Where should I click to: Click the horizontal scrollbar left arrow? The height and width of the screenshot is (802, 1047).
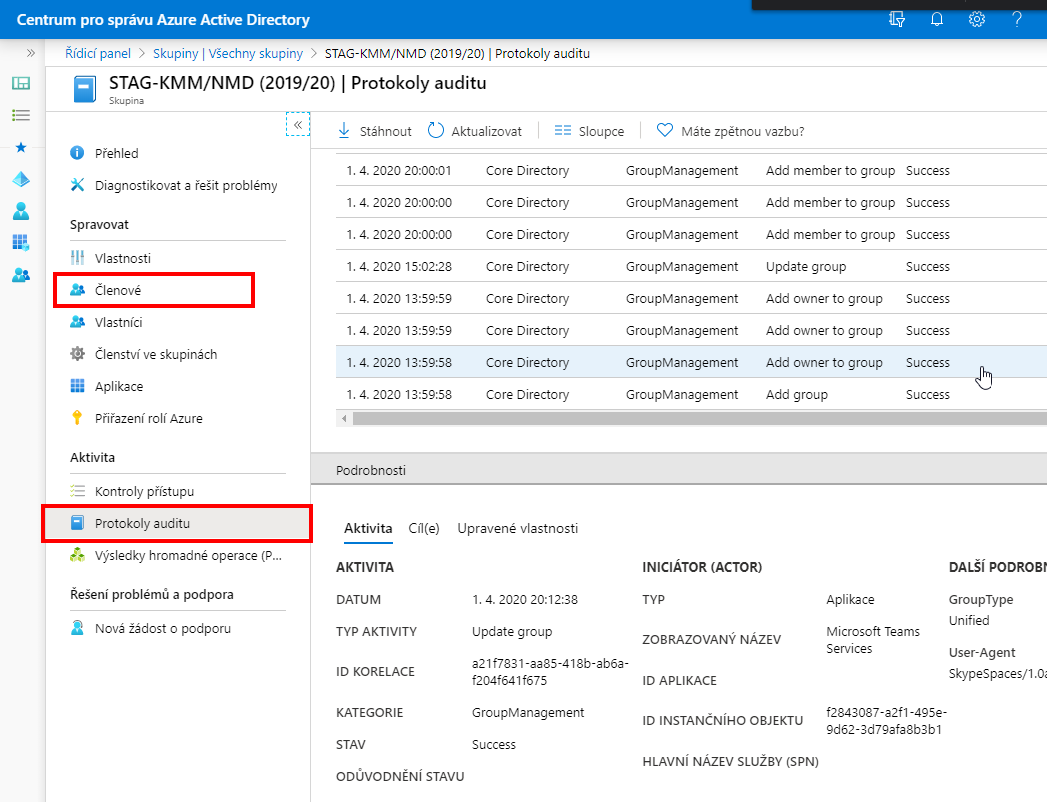[x=344, y=419]
